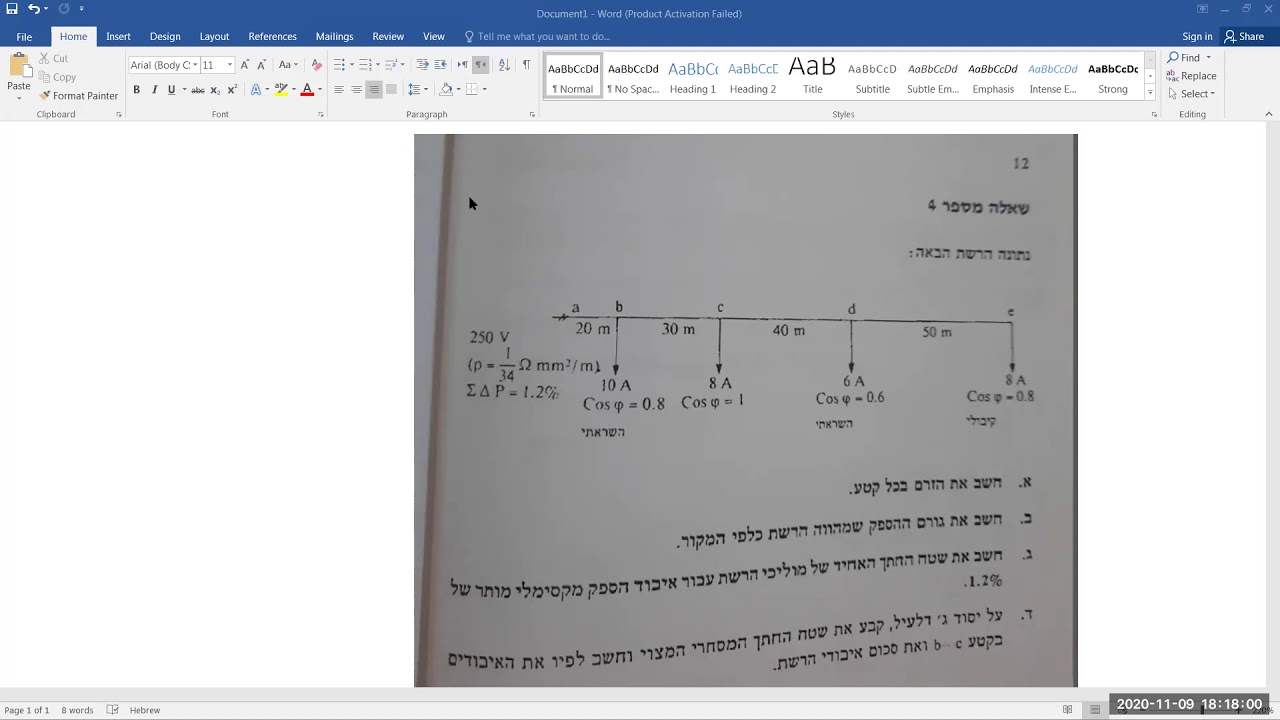
Task: Click the Paste clipboard icon
Action: tap(19, 65)
